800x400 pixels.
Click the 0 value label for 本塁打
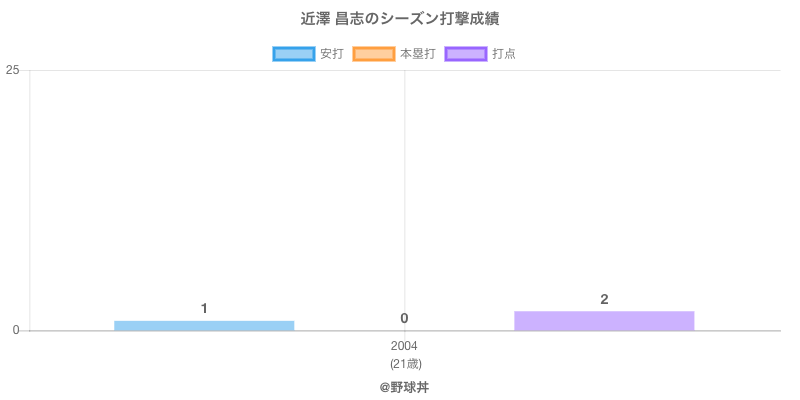[404, 318]
